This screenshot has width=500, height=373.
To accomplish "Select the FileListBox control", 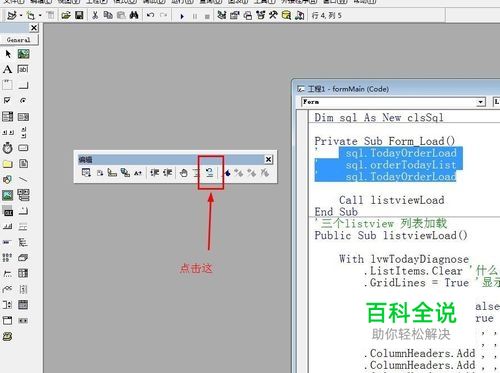I will tap(23, 164).
